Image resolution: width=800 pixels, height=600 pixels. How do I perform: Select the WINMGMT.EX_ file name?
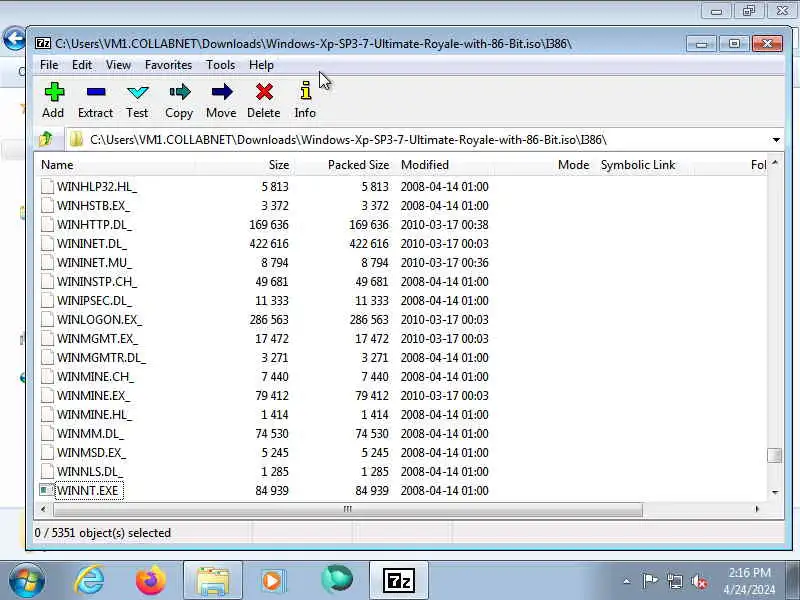(x=97, y=338)
